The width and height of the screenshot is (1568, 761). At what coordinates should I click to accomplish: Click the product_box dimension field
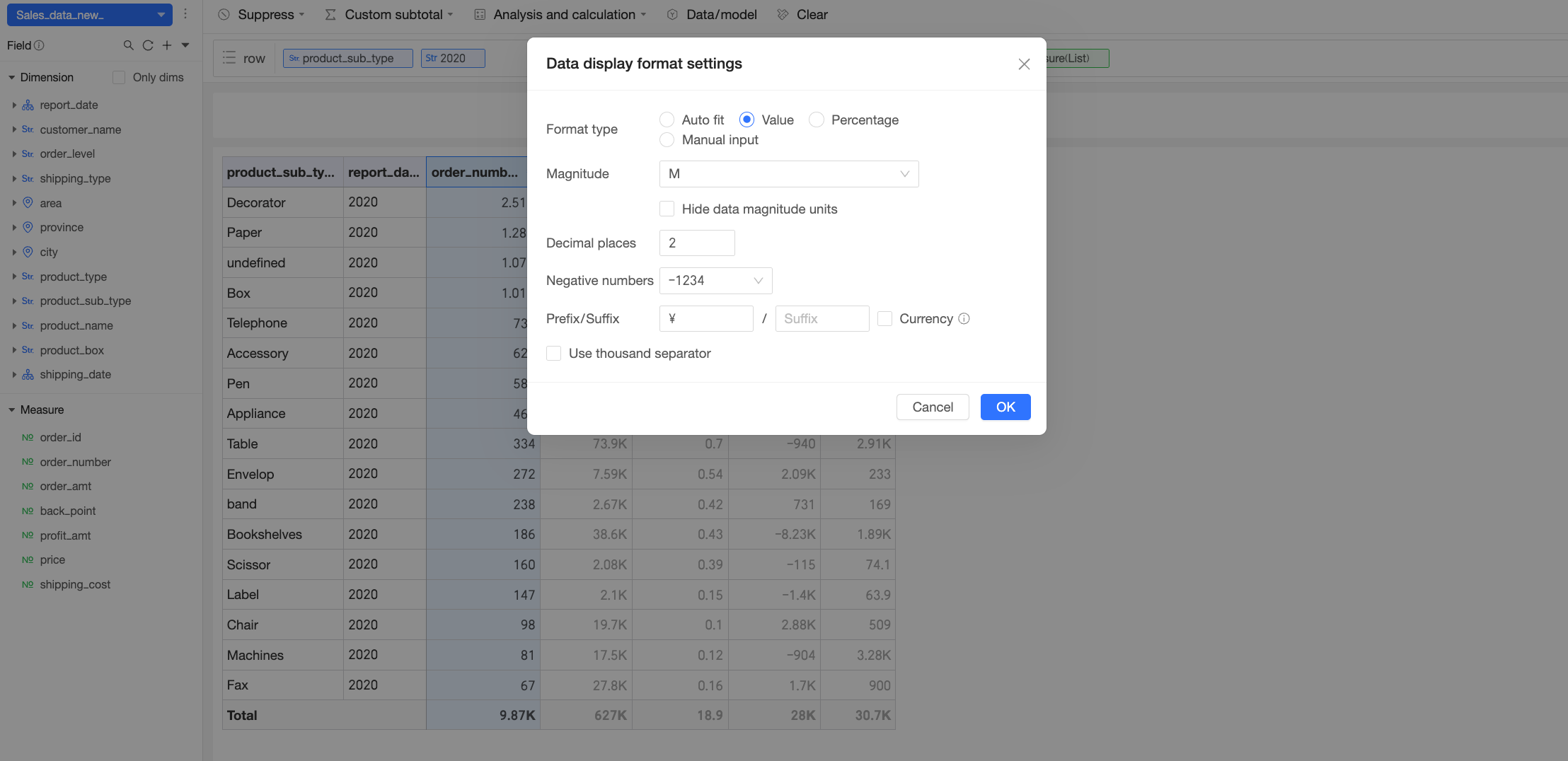coord(72,350)
